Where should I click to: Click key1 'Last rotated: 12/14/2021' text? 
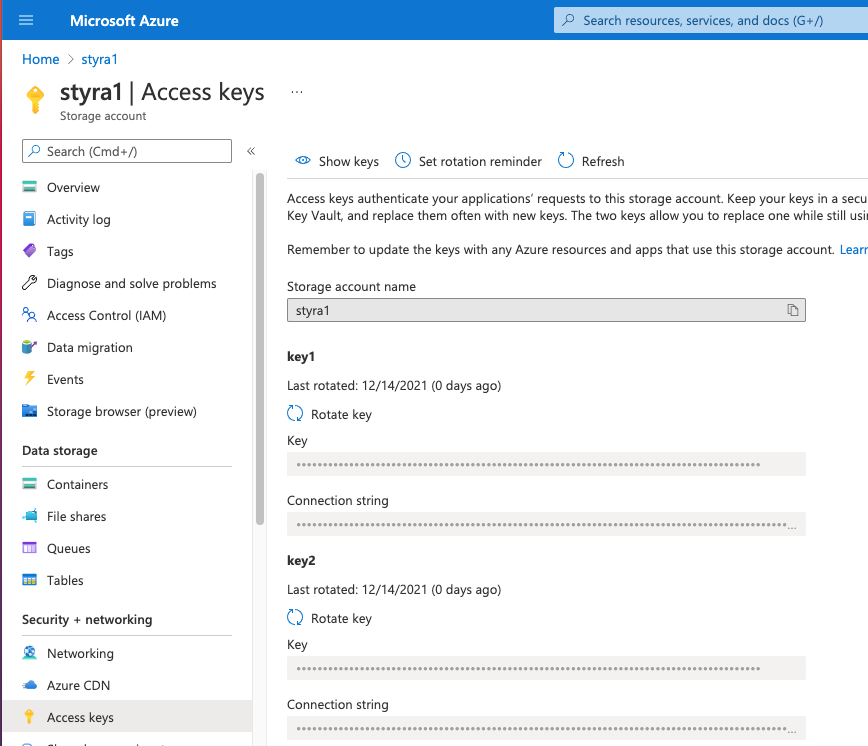click(357, 385)
